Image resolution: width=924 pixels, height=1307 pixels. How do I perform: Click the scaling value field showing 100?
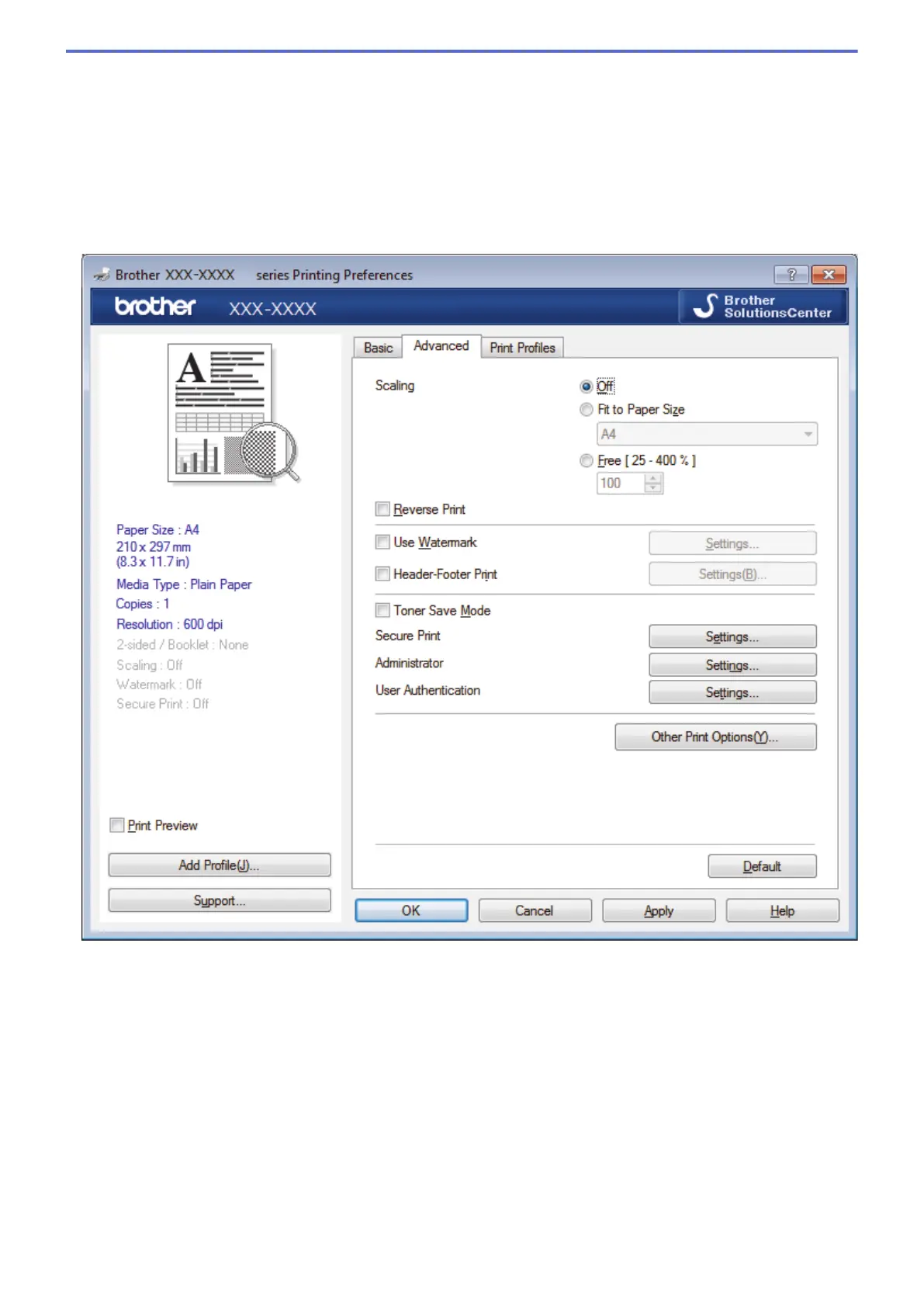tap(621, 483)
